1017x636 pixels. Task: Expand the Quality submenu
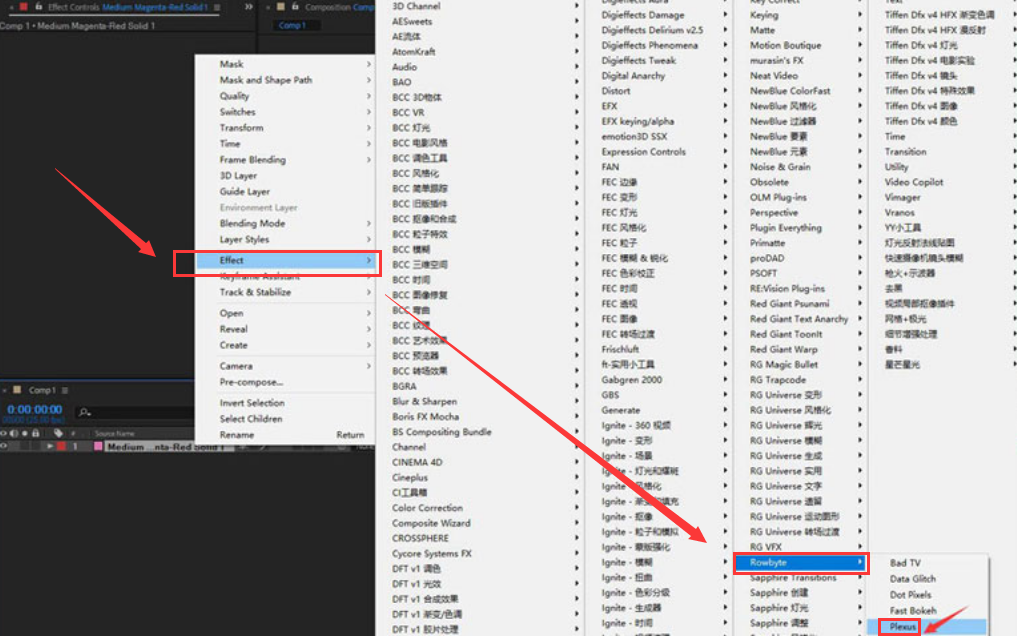point(285,96)
